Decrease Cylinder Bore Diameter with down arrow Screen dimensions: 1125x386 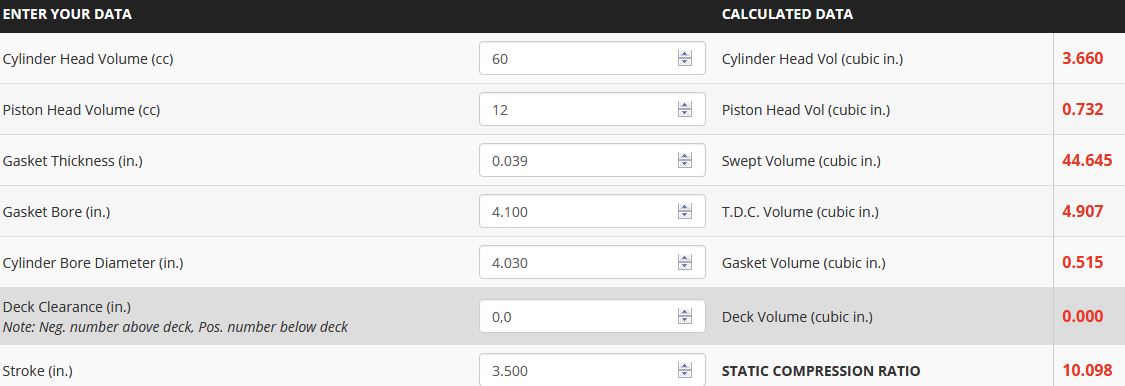[684, 266]
